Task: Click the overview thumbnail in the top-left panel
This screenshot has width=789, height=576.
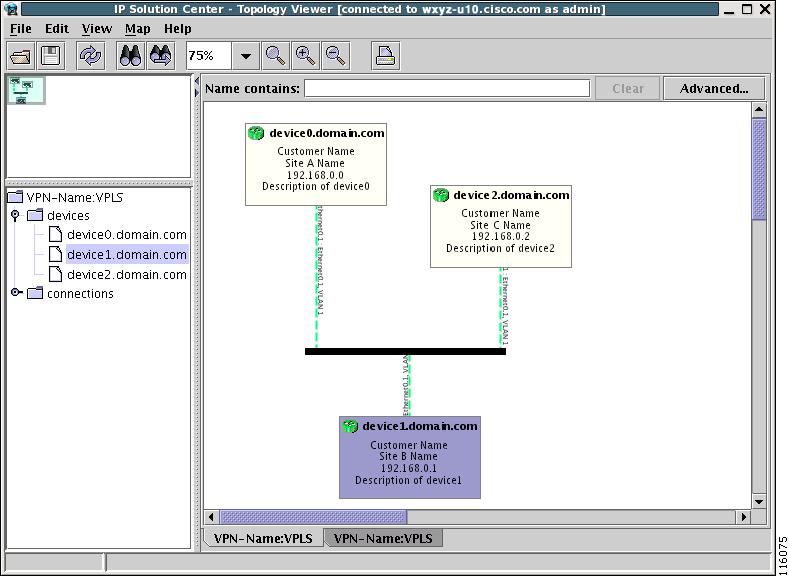Action: [26, 91]
